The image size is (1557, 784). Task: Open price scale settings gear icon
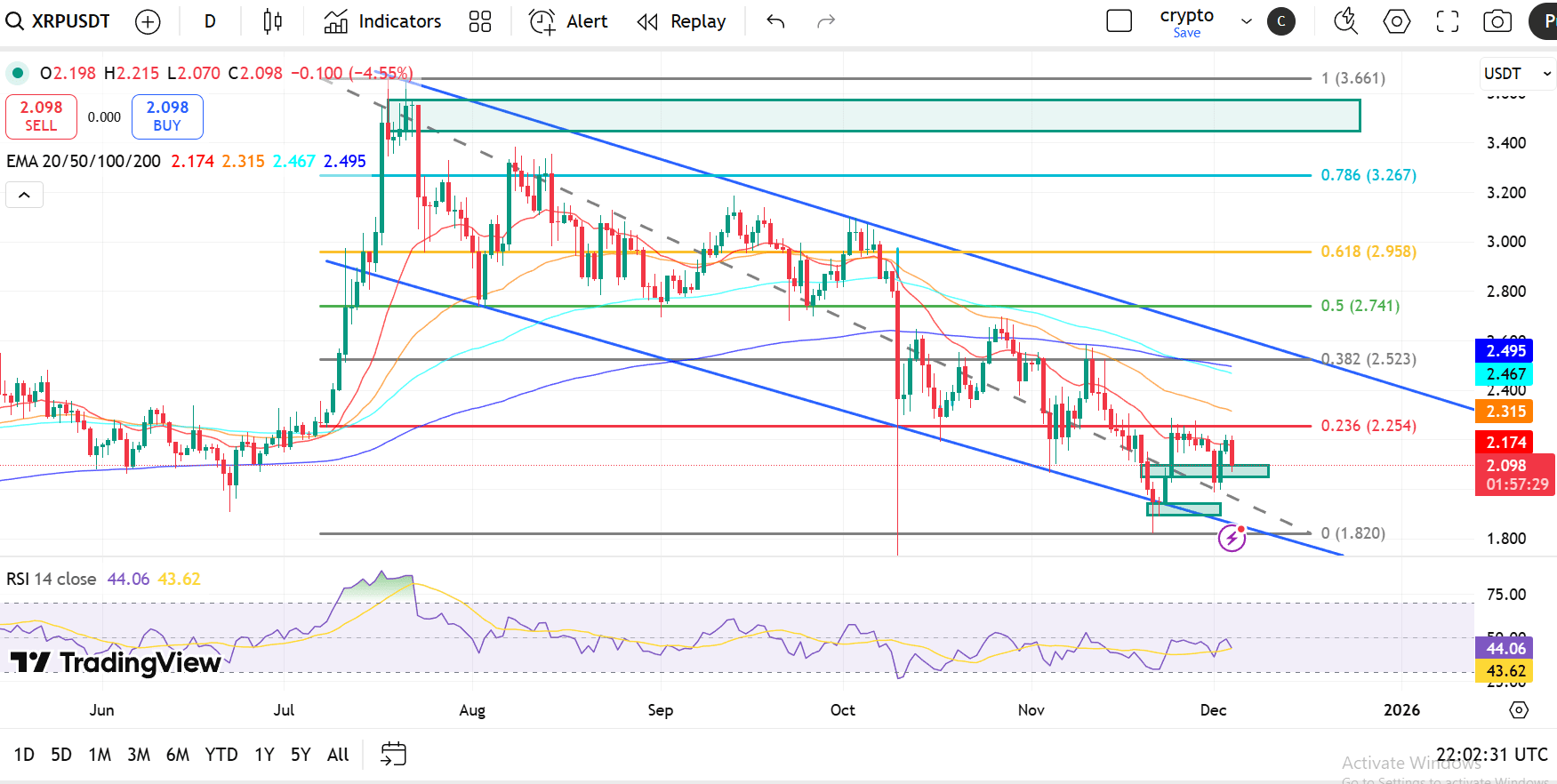click(x=1519, y=710)
